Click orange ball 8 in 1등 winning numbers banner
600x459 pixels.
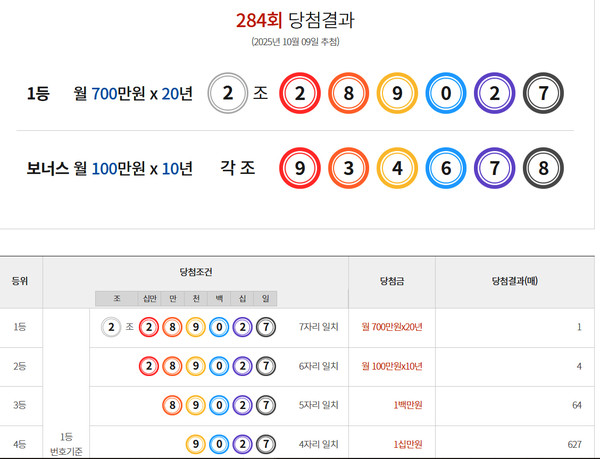point(348,93)
